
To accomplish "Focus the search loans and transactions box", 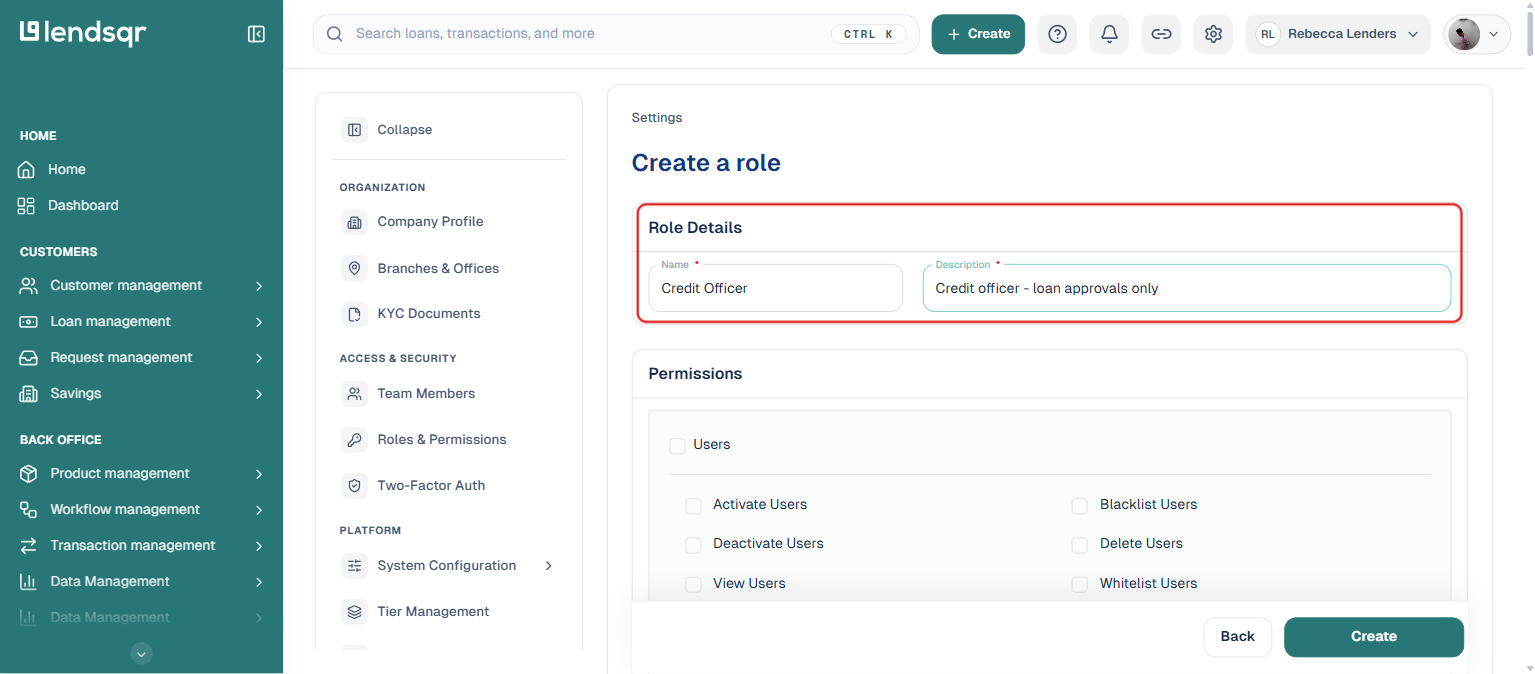I will click(x=616, y=34).
